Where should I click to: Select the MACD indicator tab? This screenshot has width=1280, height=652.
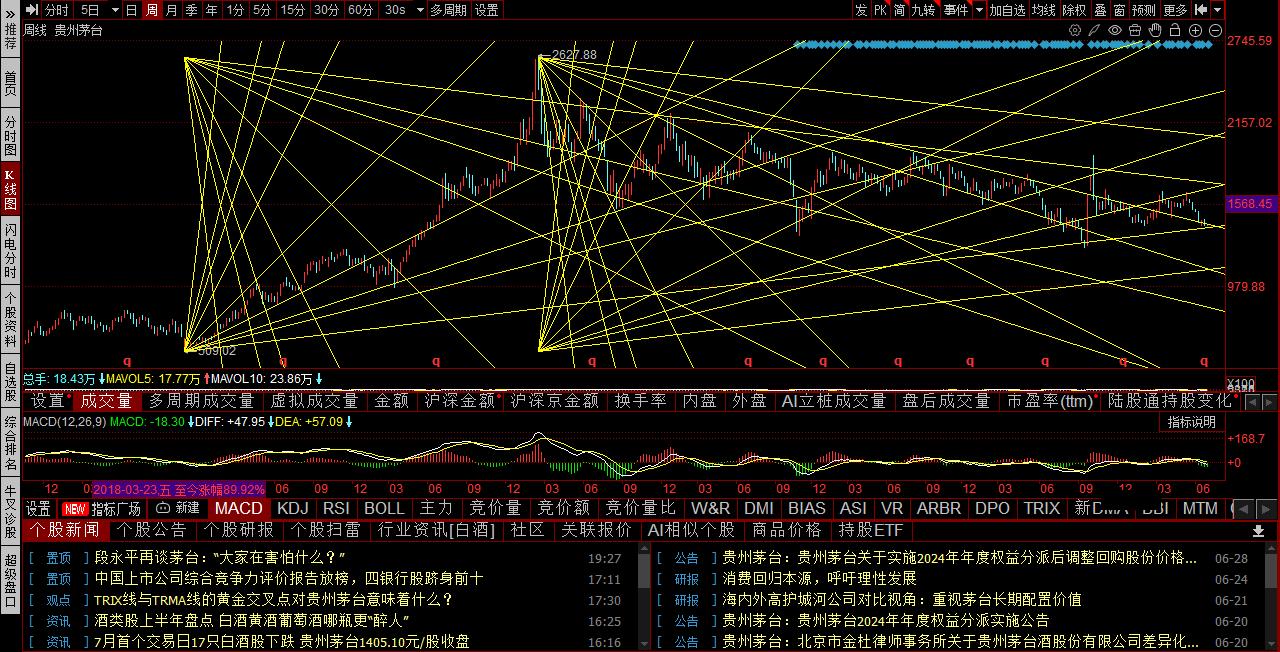(238, 508)
